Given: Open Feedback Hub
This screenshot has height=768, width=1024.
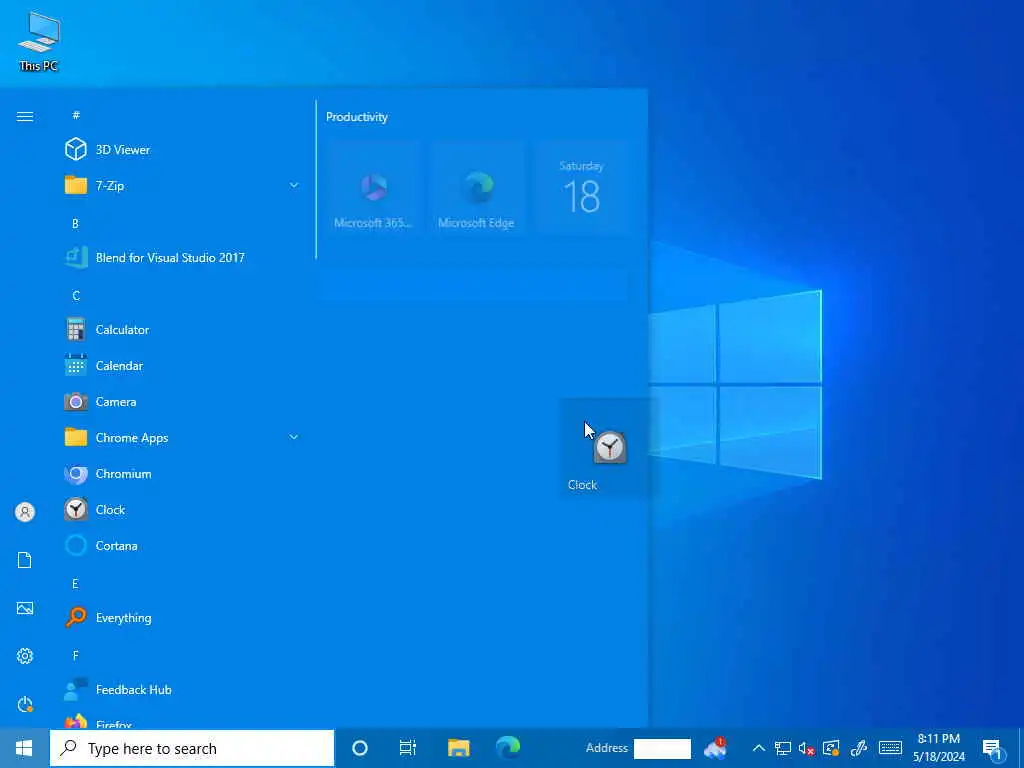Looking at the screenshot, I should (x=183, y=690).
